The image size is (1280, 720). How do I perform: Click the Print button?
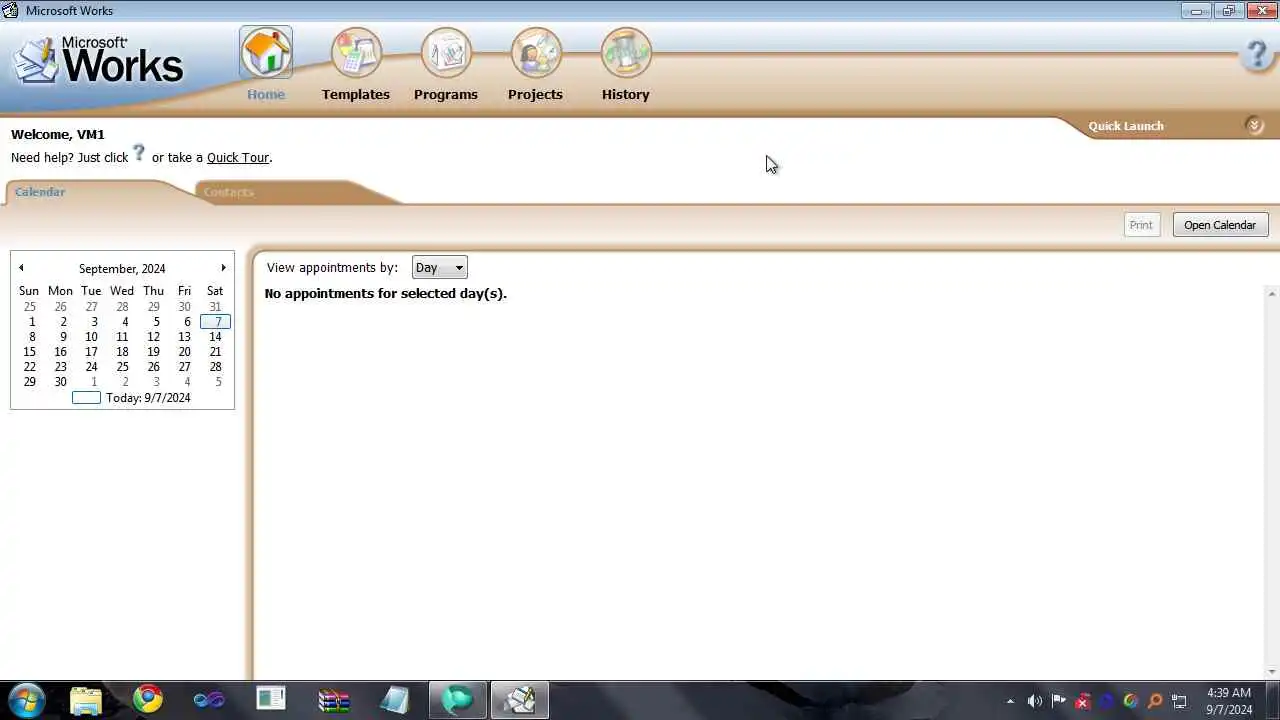coord(1141,225)
